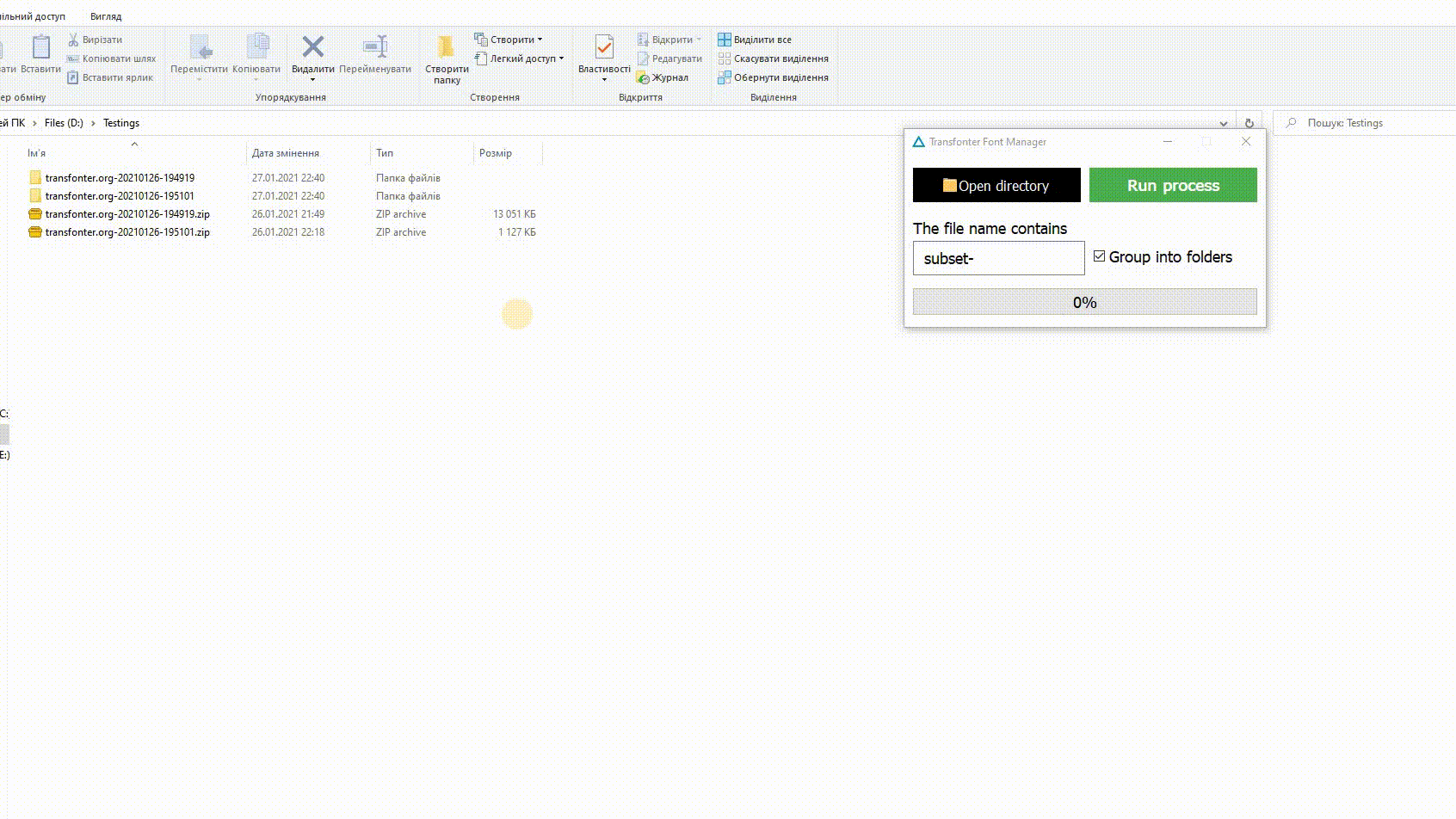The image size is (1456, 819).
Task: Expand the chevron after Files (D:)
Action: pos(93,123)
